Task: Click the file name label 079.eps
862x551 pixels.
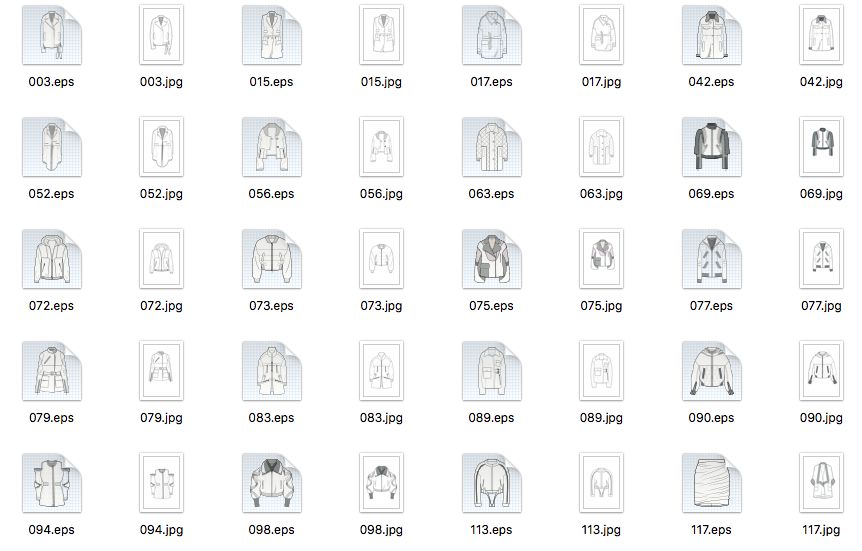Action: click(51, 418)
